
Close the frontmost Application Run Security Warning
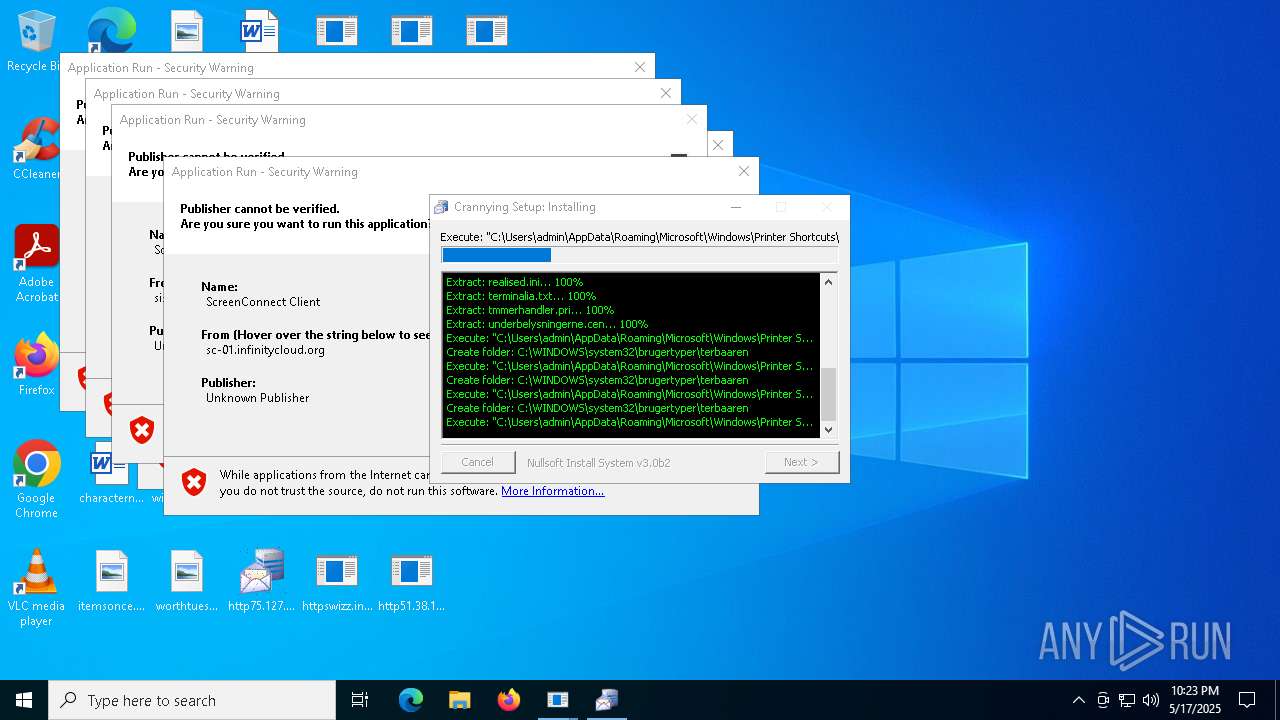[x=743, y=172]
